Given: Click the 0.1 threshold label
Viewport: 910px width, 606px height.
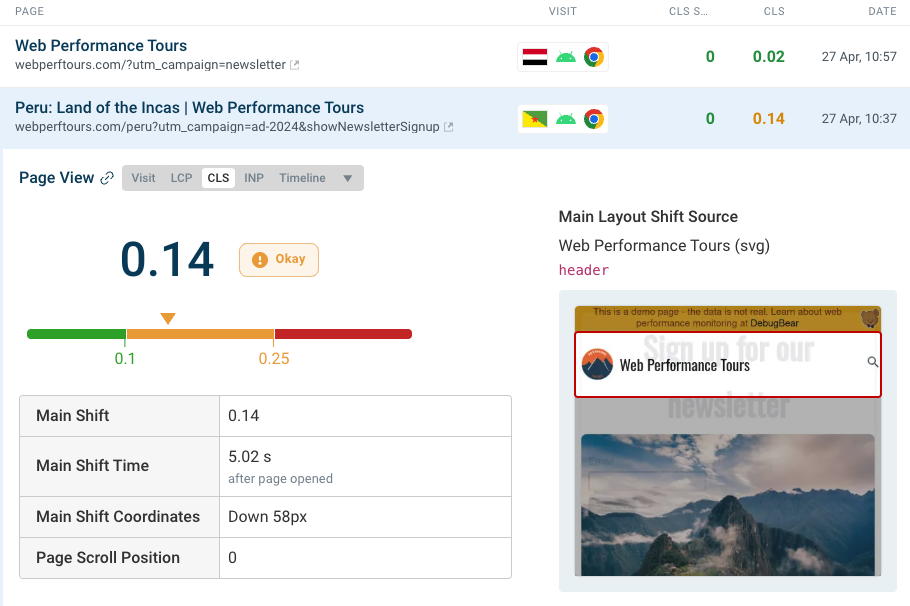Looking at the screenshot, I should [125, 359].
